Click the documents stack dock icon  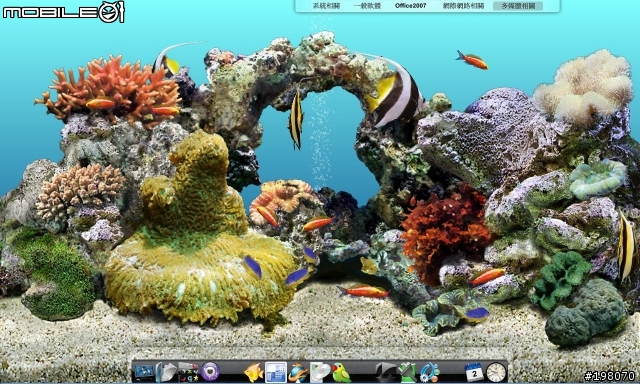tap(166, 372)
